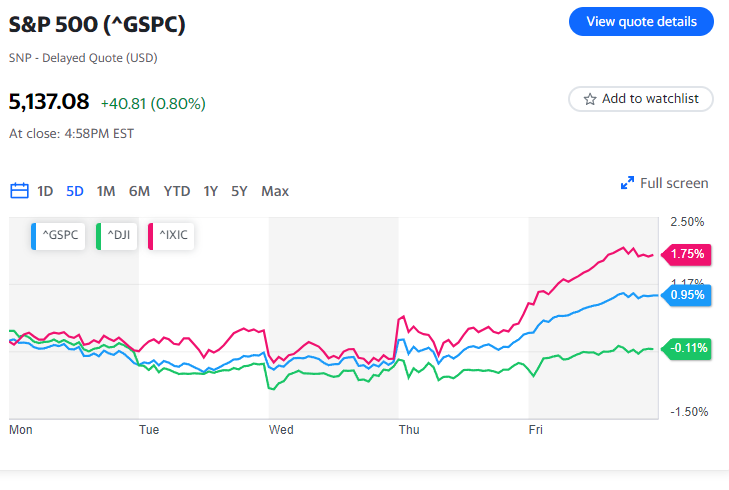Select the 1D time range
This screenshot has height=490, width=729.
click(x=45, y=191)
